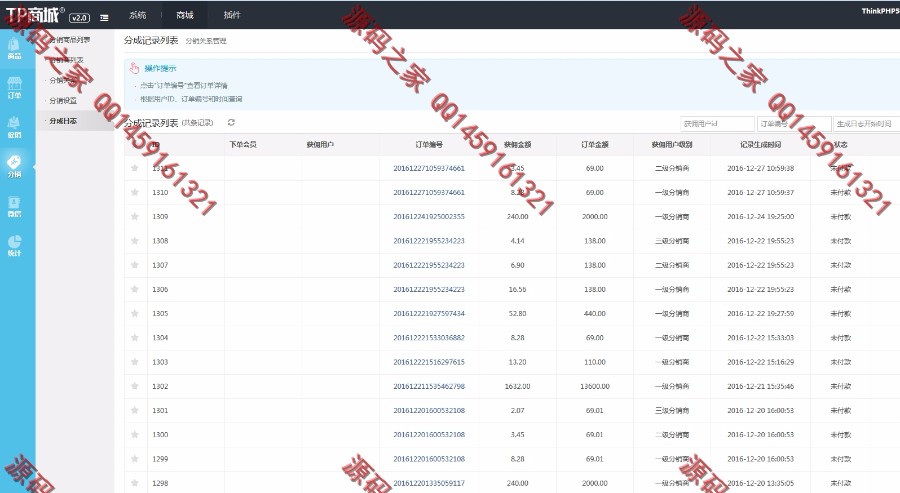The image size is (900, 493).
Task: Click the TP商城 logo
Action: [34, 15]
